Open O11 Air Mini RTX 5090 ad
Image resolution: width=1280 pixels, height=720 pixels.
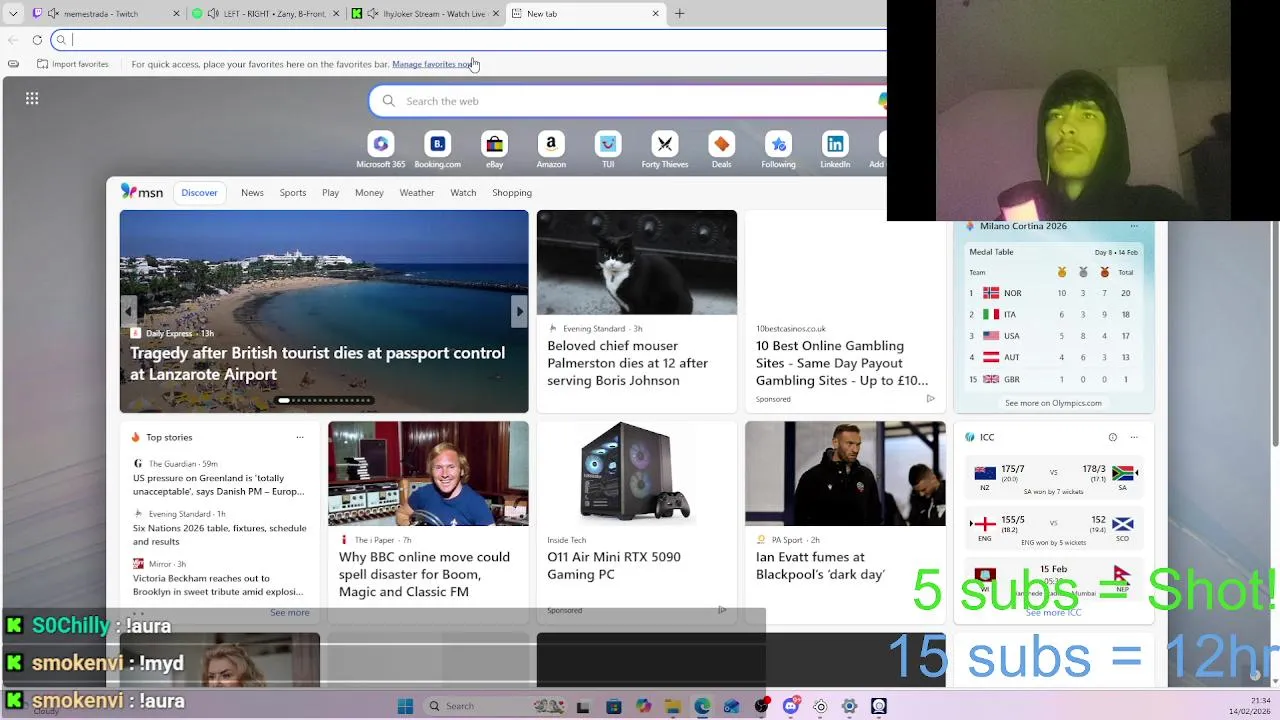pos(614,565)
